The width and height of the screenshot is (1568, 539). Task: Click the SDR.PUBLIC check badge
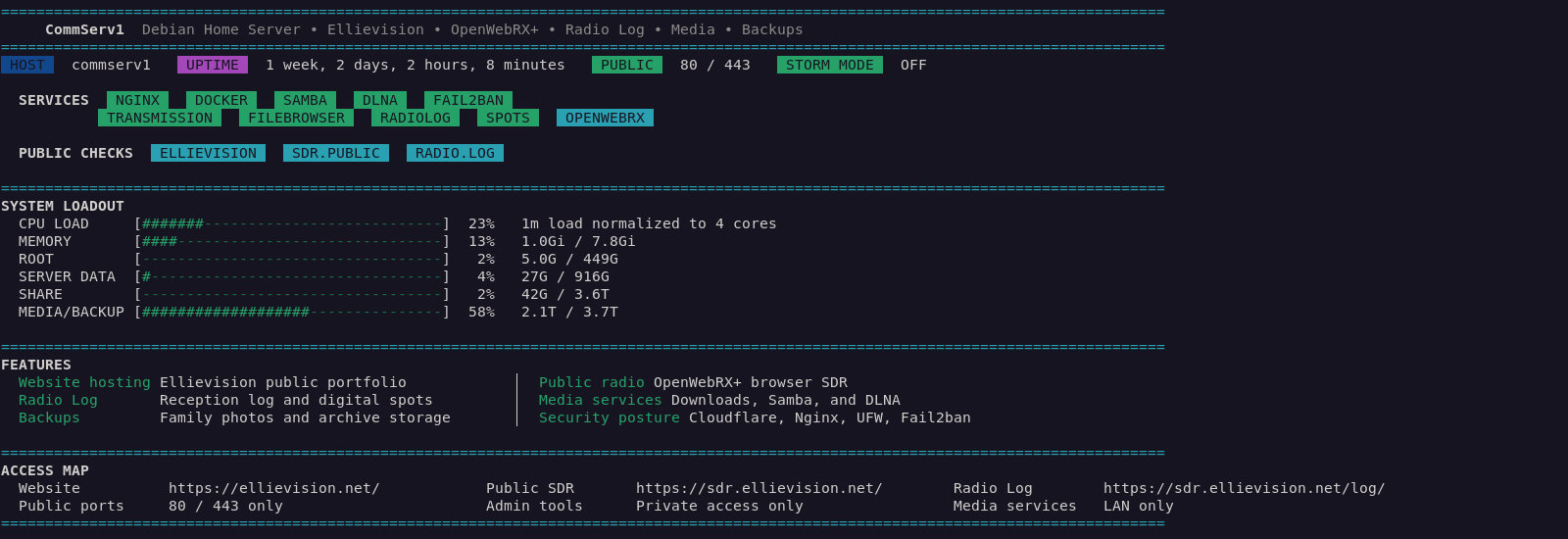coord(336,153)
